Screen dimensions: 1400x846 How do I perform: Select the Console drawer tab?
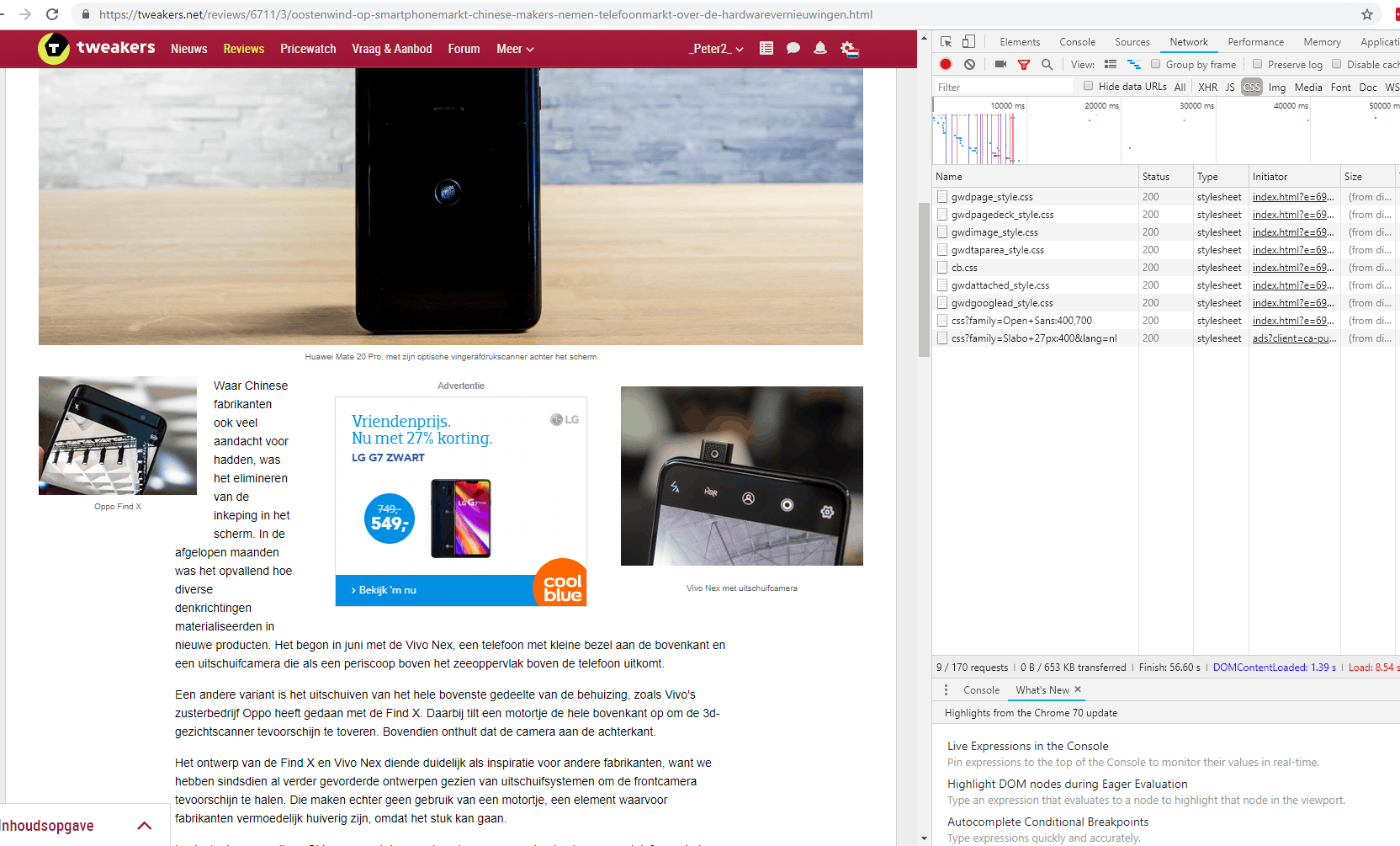click(981, 690)
